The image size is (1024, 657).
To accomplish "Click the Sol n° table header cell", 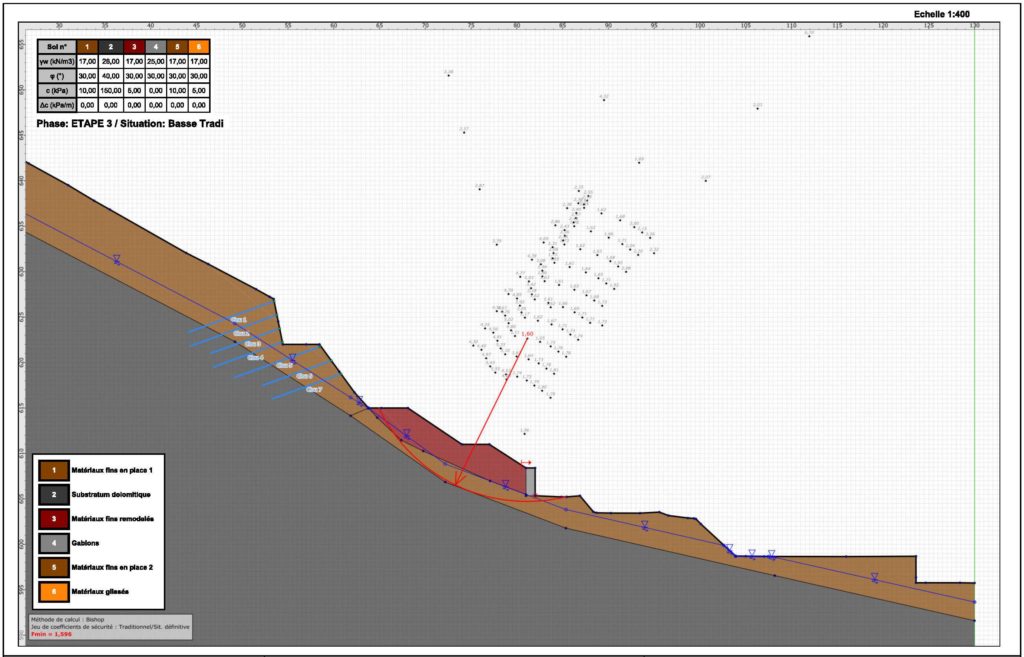I will [x=56, y=47].
